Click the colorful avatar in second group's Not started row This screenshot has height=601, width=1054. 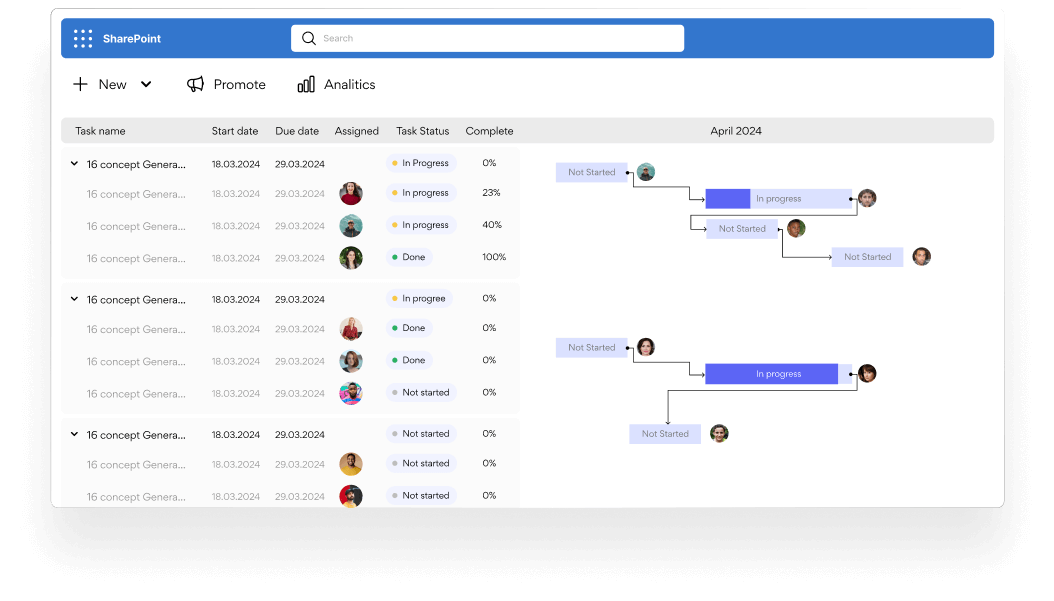351,393
